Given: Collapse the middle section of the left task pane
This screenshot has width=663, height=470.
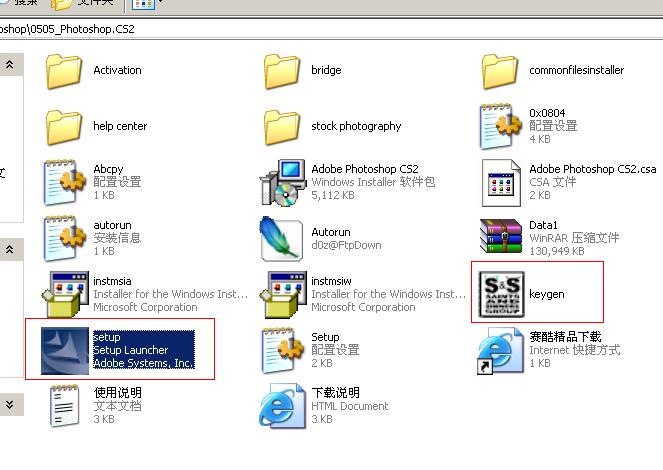Looking at the screenshot, I should [x=9, y=249].
